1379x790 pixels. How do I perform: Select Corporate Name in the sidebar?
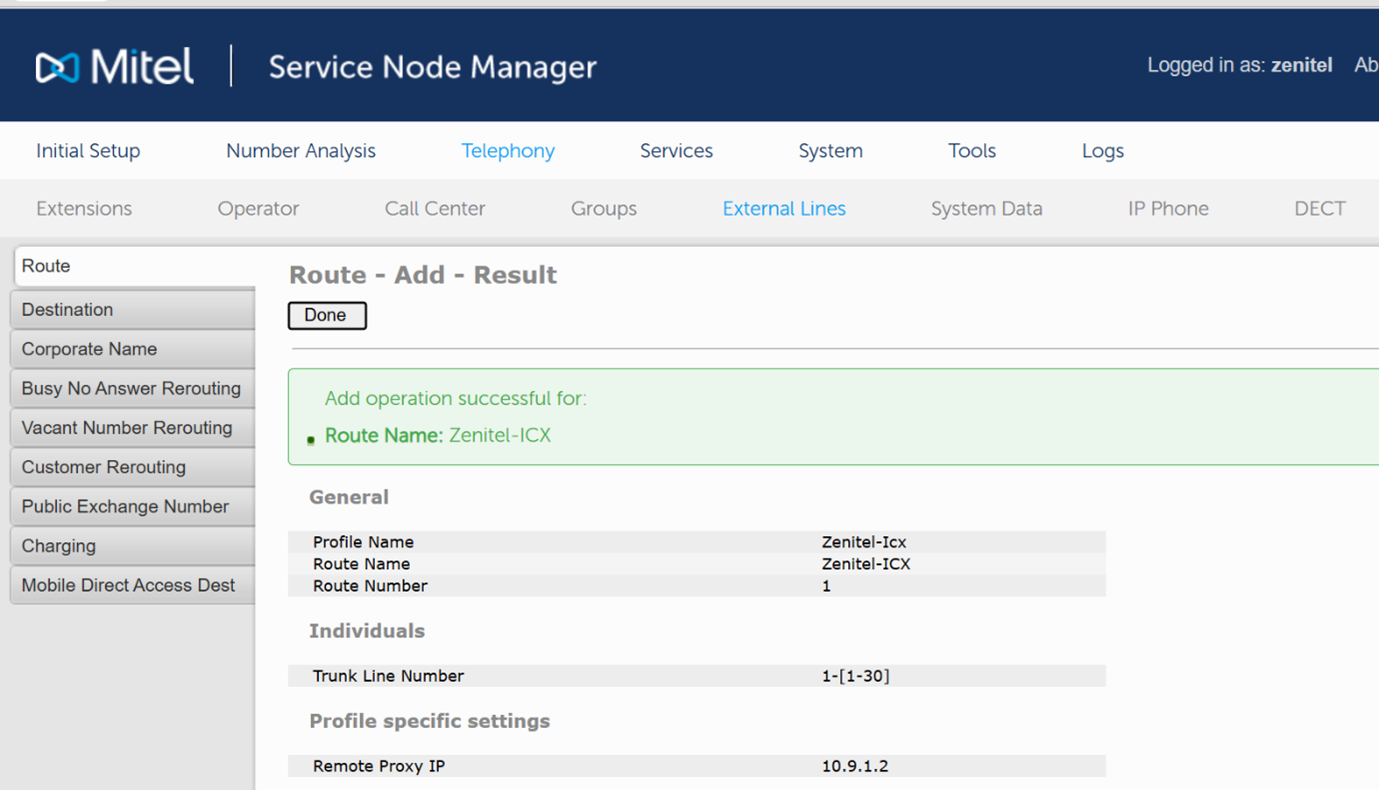pos(133,349)
